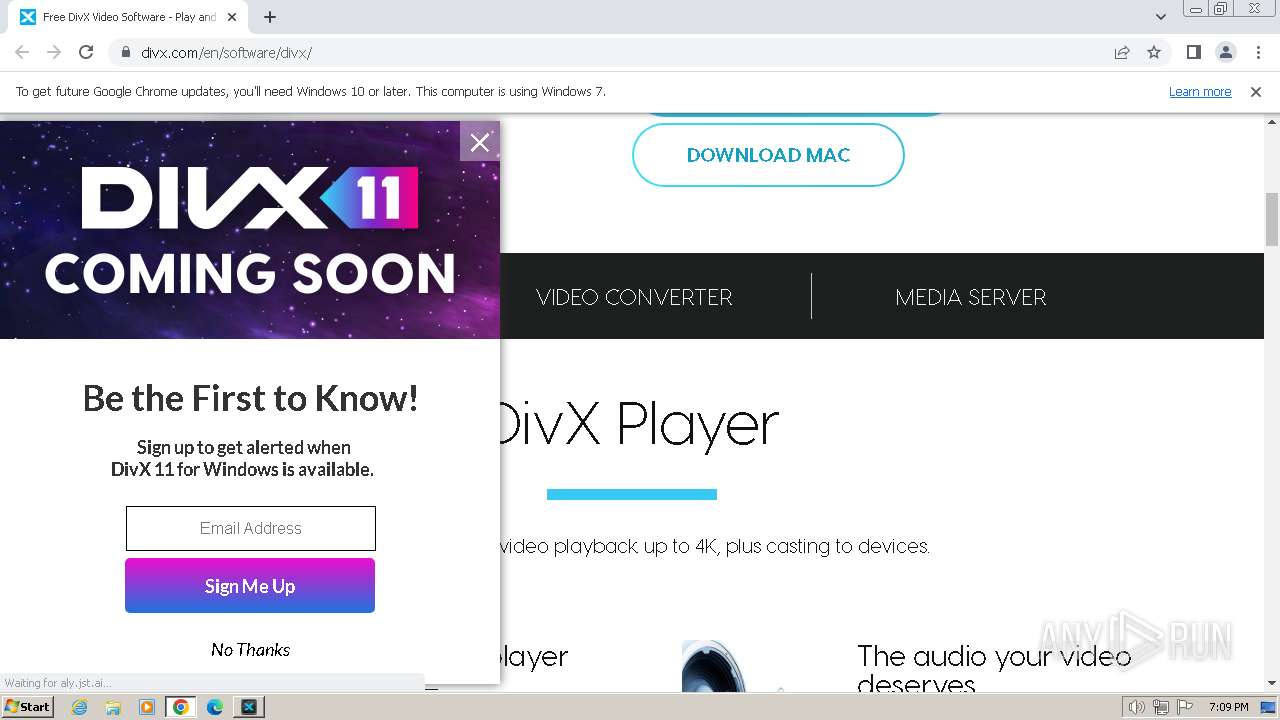
Task: Reload the current DivX page
Action: point(86,53)
